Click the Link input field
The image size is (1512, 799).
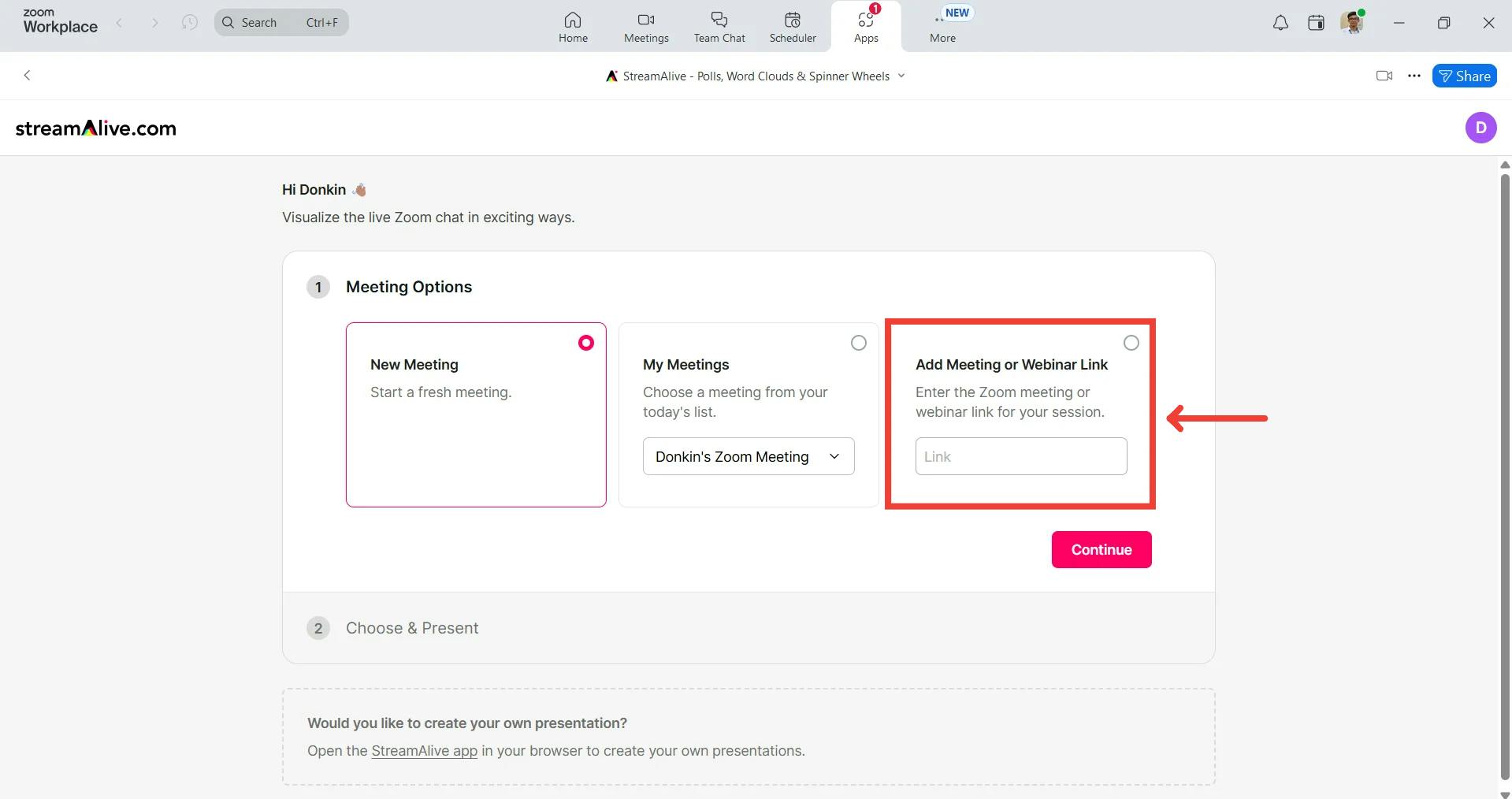1021,456
